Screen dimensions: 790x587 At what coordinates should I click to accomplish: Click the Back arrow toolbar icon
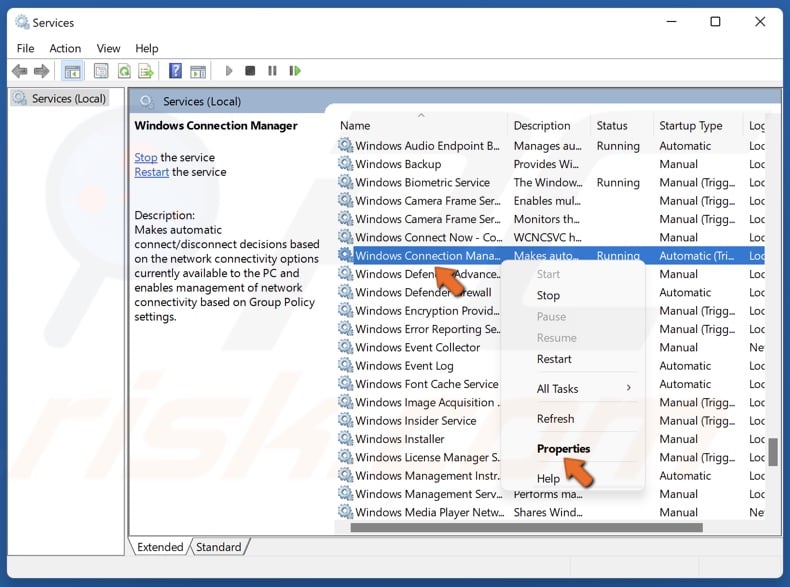[20, 71]
